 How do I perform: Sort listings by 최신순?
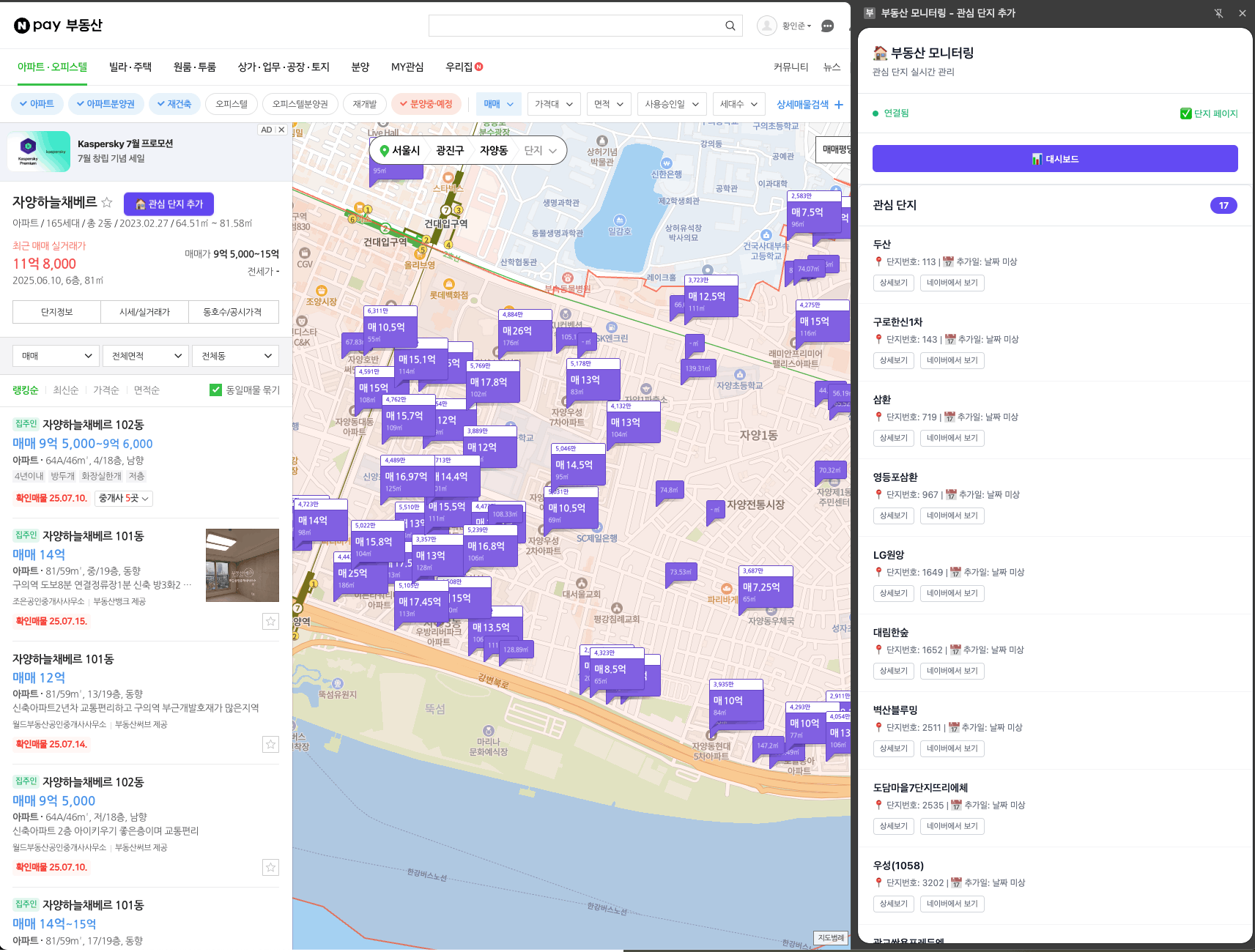tap(66, 390)
